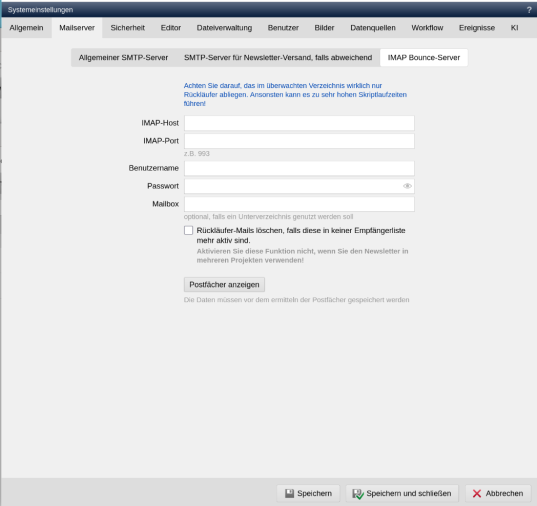Click the 'z.B. 993' hint text
Screen dimensions: 537x506
197,153
